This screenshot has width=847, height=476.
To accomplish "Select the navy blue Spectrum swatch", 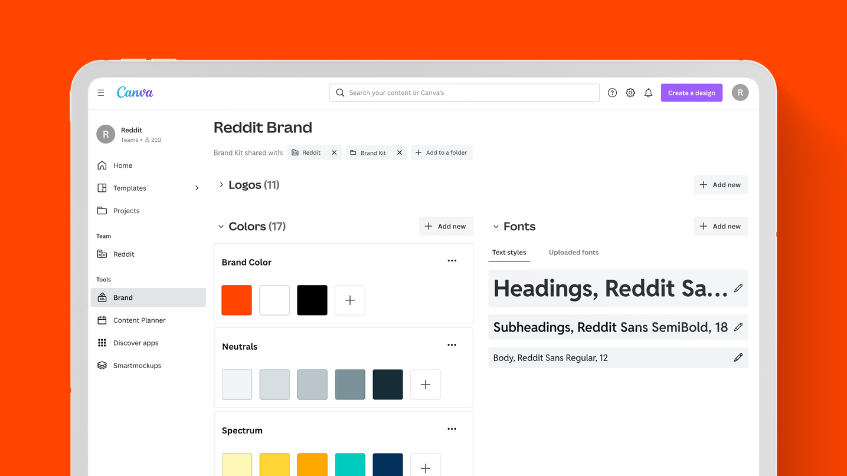I will 388,465.
